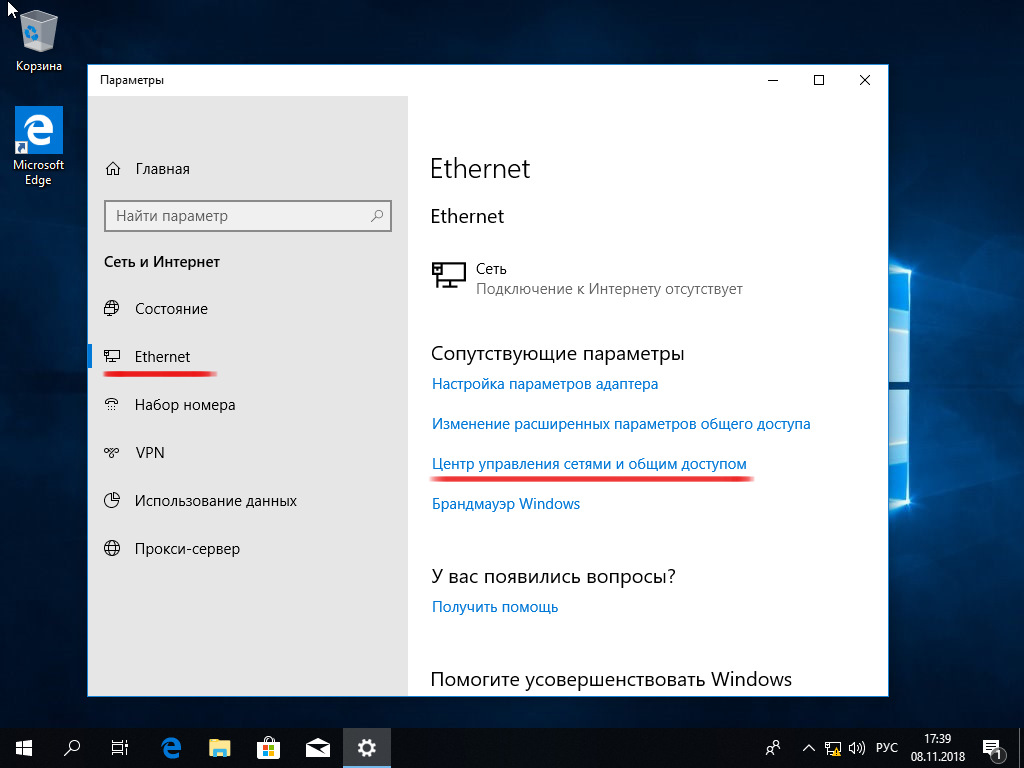Screen dimensions: 1024x768
Task: Click the Помогите усовершенствовать Windows heading
Action: (x=611, y=679)
